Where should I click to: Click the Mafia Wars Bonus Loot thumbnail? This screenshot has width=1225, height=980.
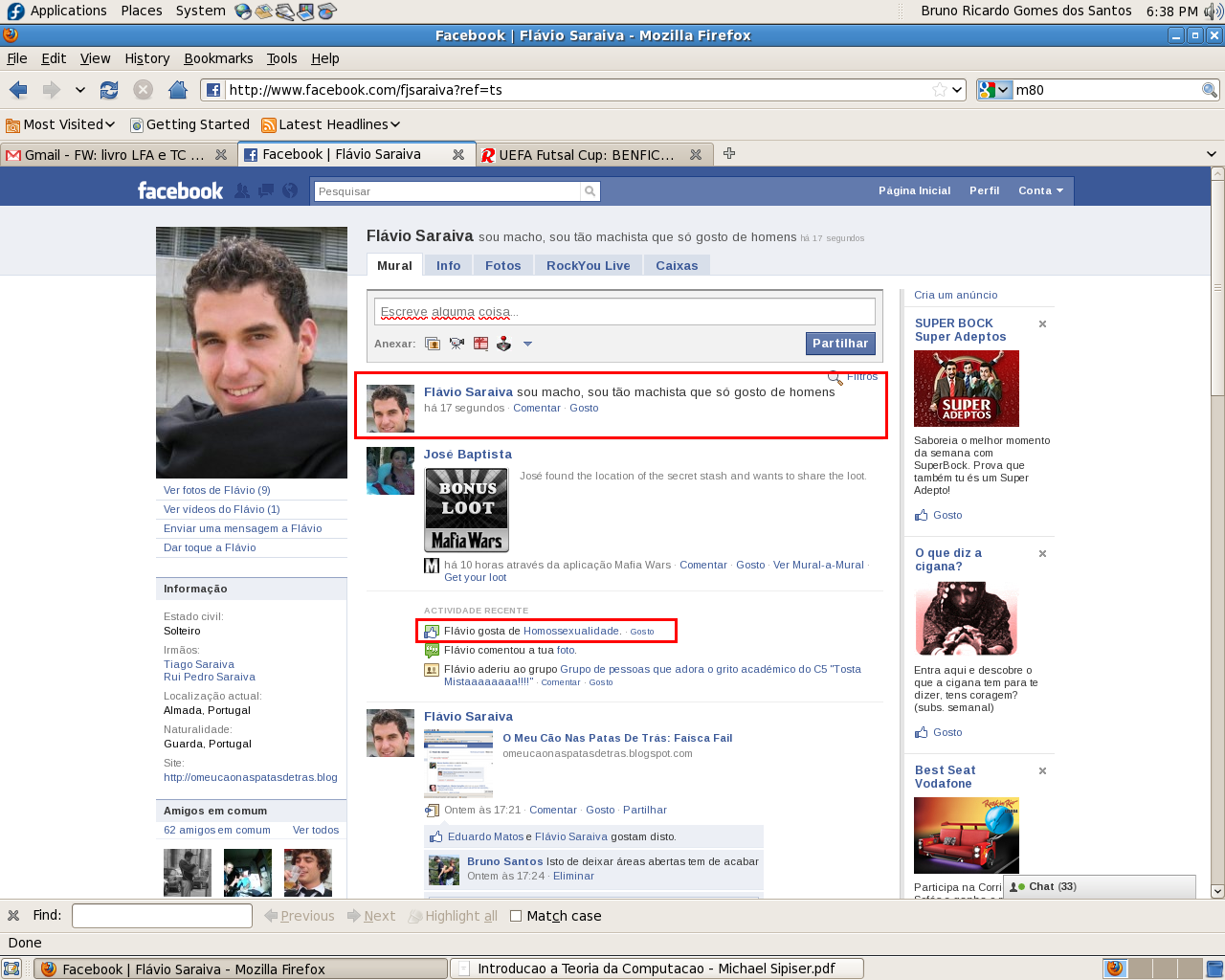(x=467, y=510)
